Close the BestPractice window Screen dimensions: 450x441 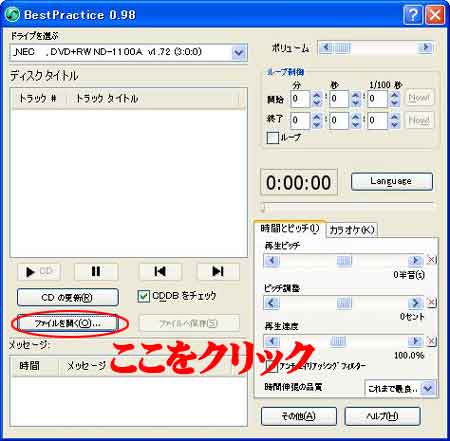435,15
